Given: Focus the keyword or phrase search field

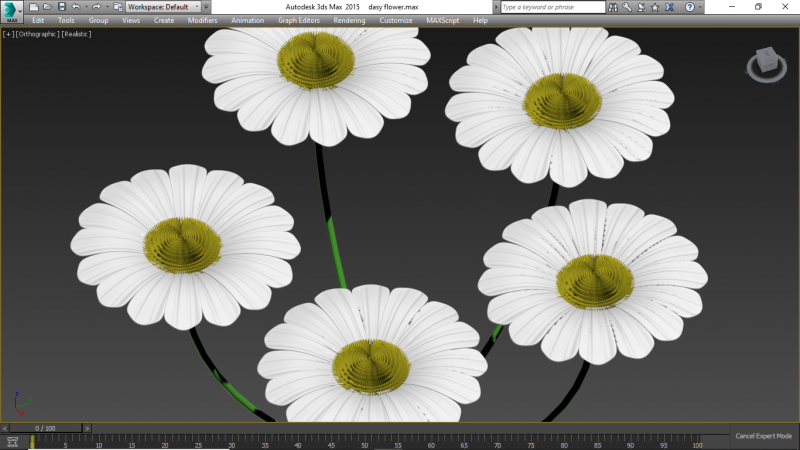Looking at the screenshot, I should (553, 7).
